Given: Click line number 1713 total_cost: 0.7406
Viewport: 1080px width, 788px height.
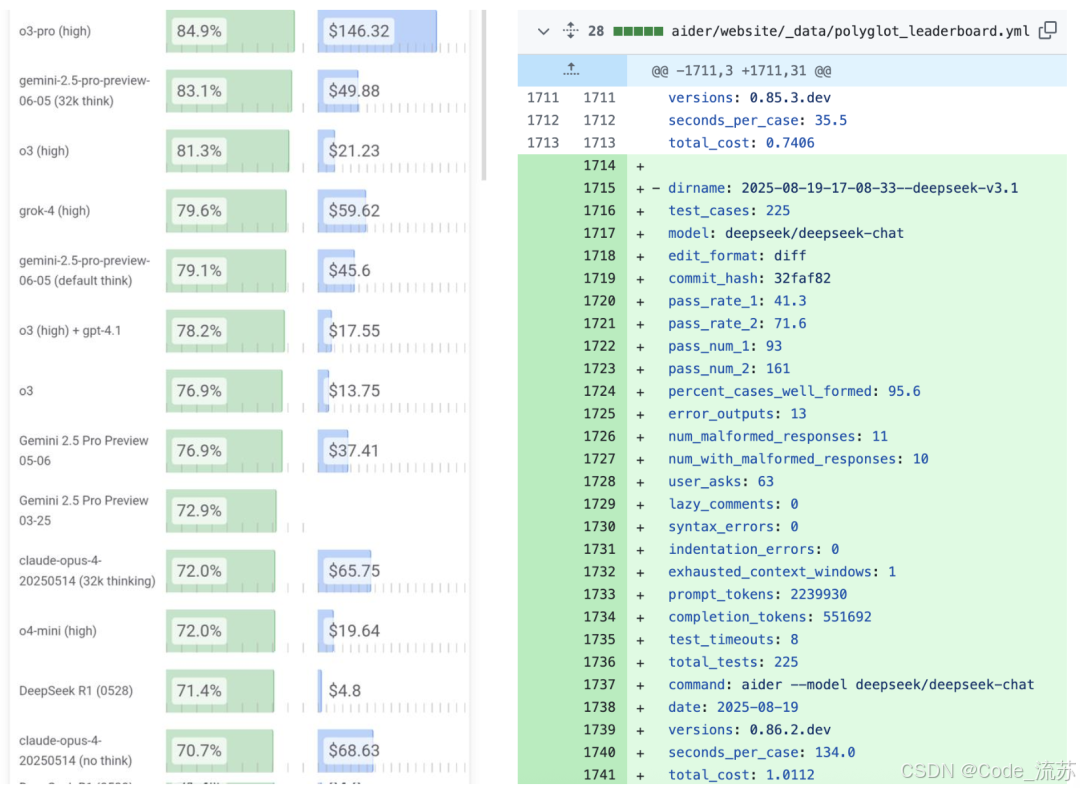Looking at the screenshot, I should 599,143.
